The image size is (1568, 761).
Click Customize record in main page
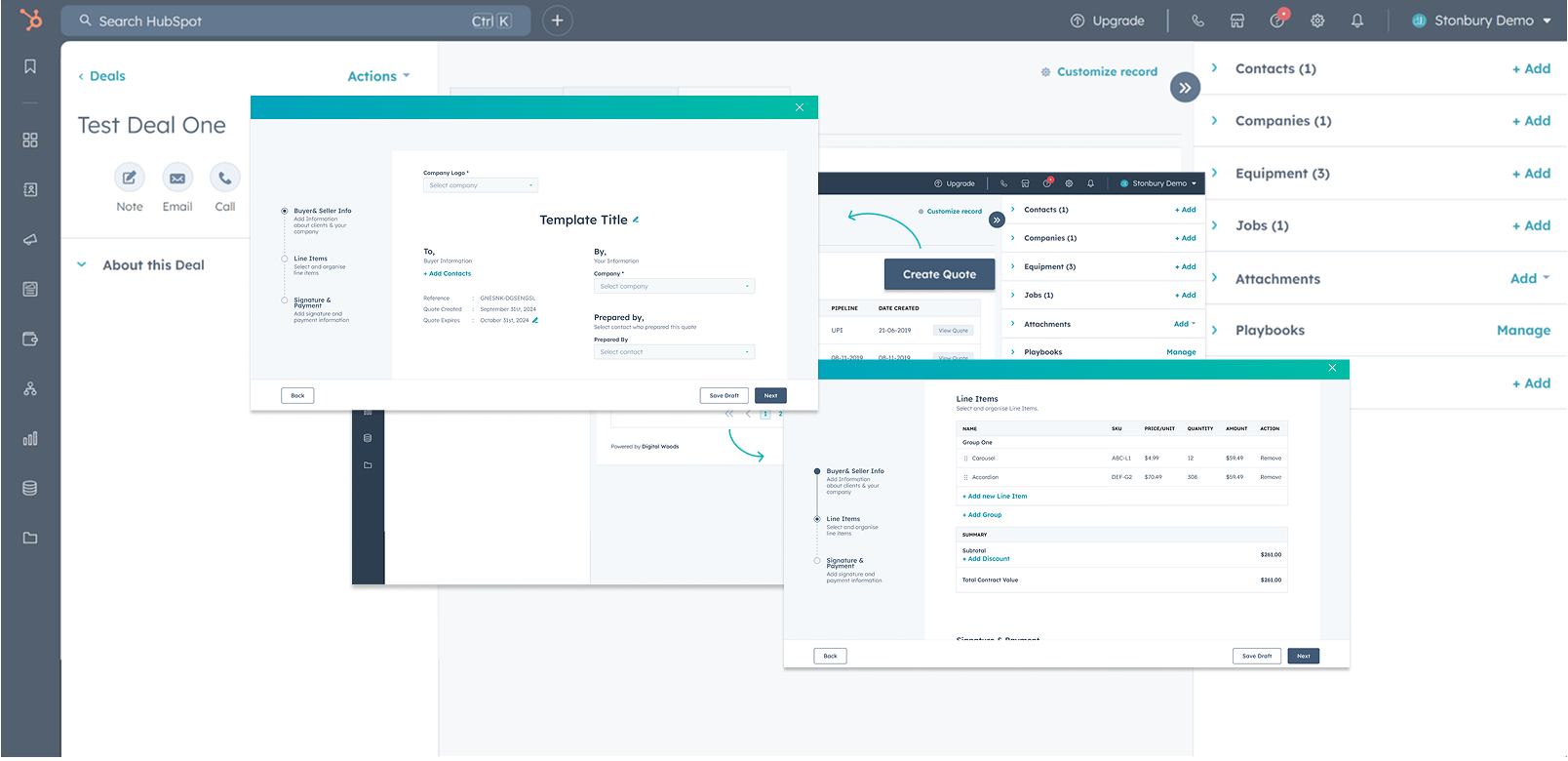pyautogui.click(x=1099, y=71)
